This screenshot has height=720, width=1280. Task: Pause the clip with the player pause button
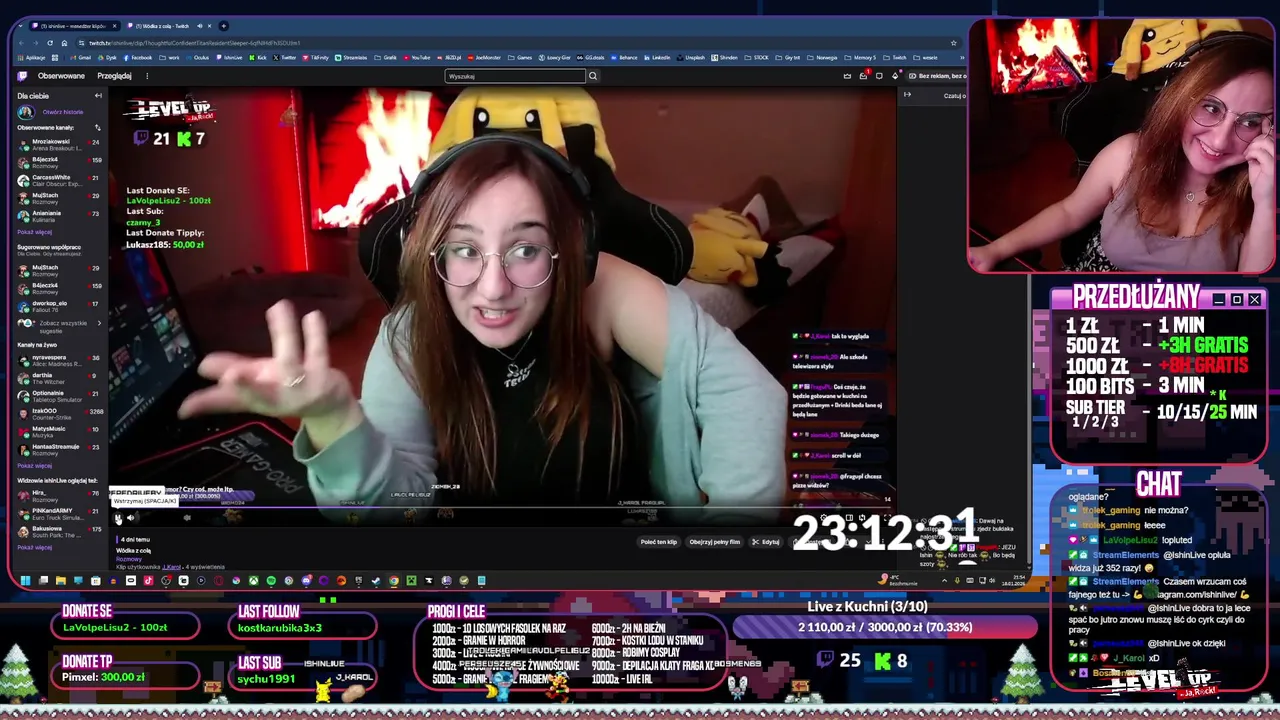coord(118,517)
